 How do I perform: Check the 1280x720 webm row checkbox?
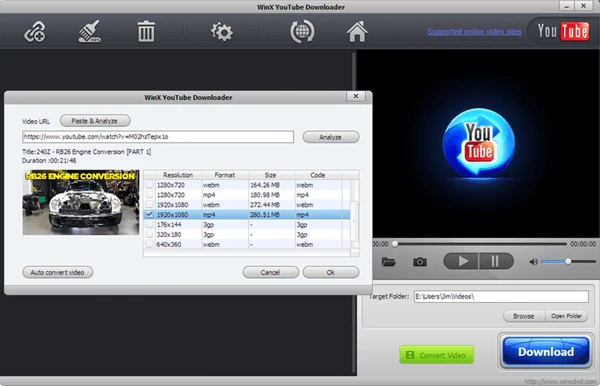click(149, 185)
